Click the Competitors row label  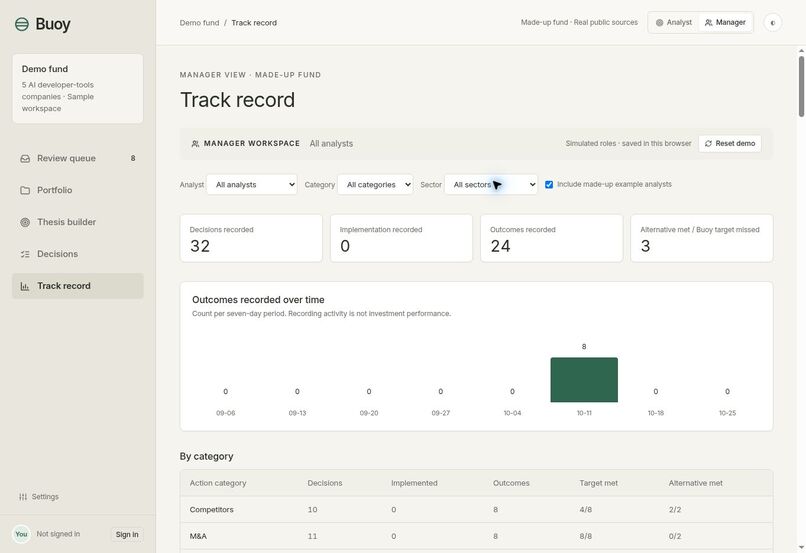pyautogui.click(x=211, y=510)
